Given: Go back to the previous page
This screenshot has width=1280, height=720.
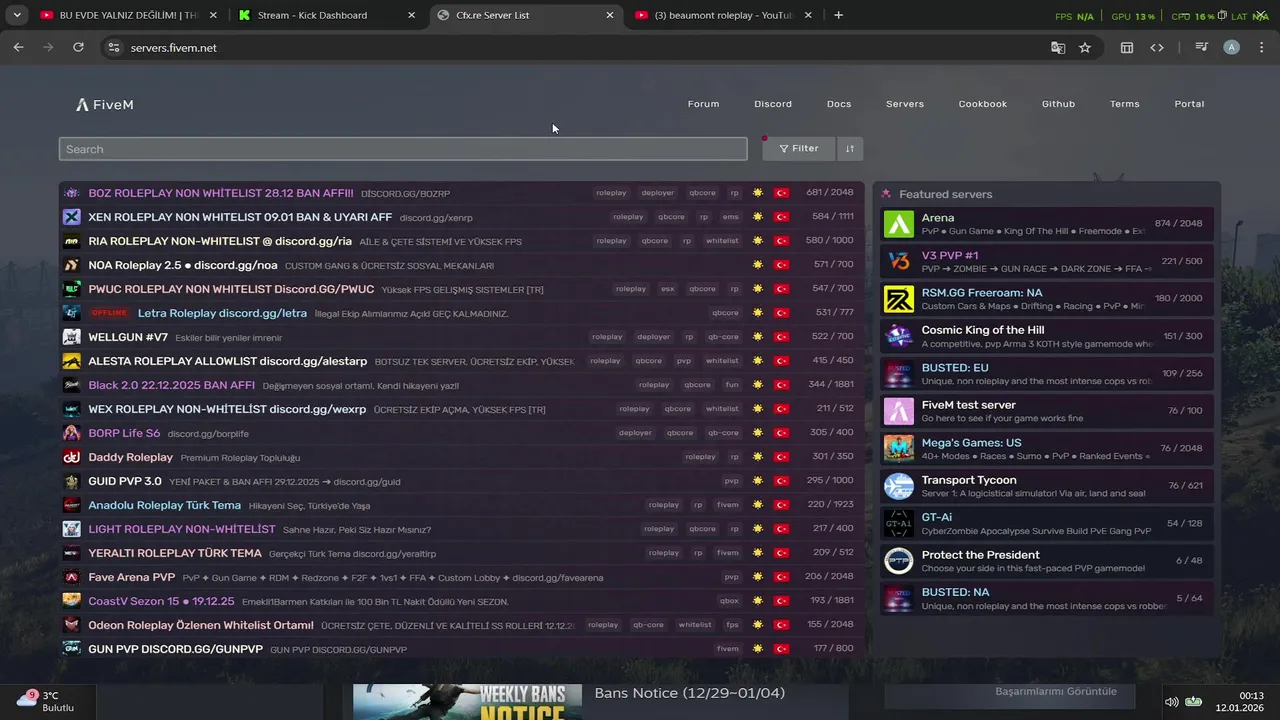Looking at the screenshot, I should pos(18,47).
